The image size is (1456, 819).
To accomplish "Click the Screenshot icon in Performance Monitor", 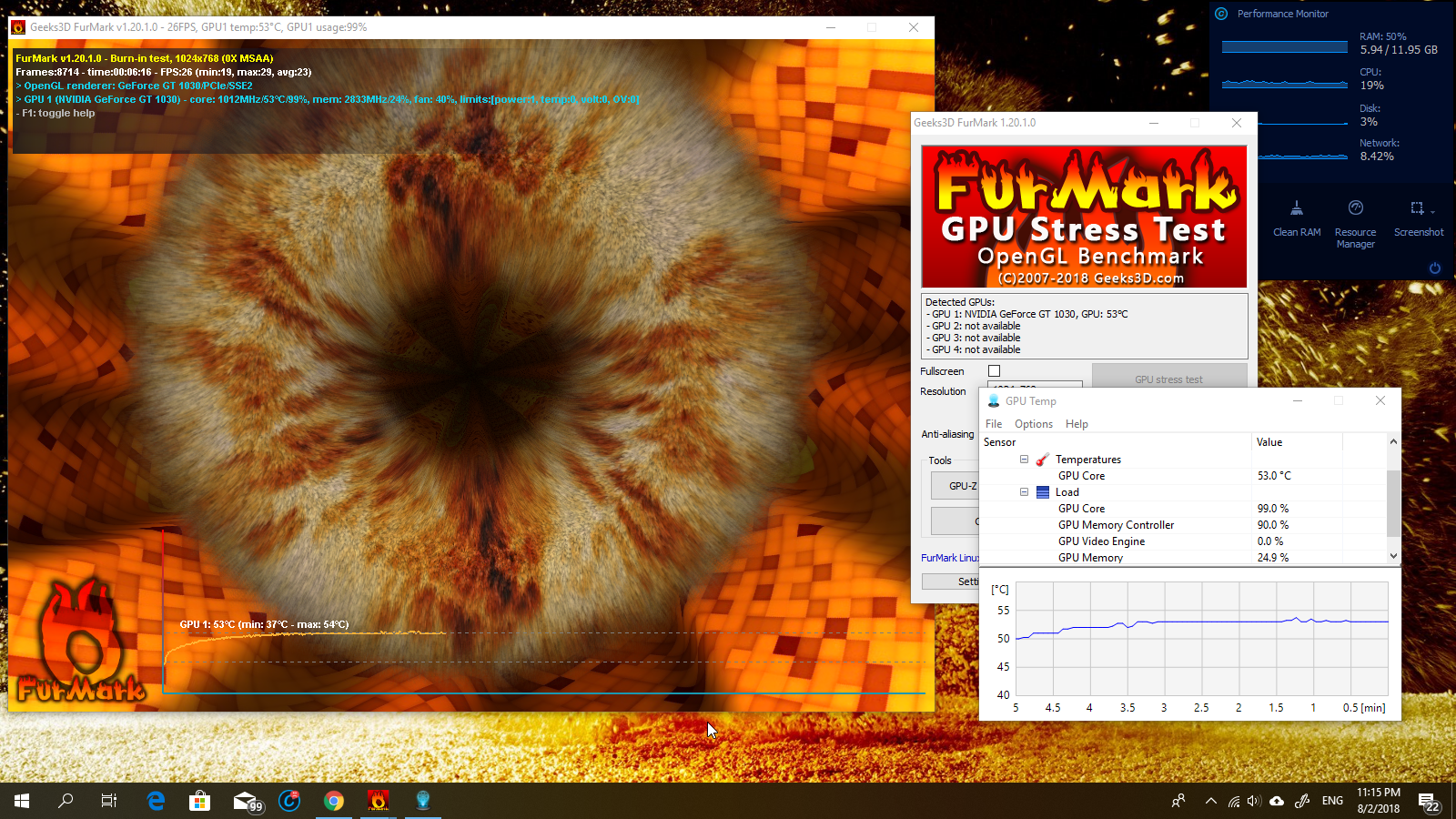I will pyautogui.click(x=1416, y=208).
